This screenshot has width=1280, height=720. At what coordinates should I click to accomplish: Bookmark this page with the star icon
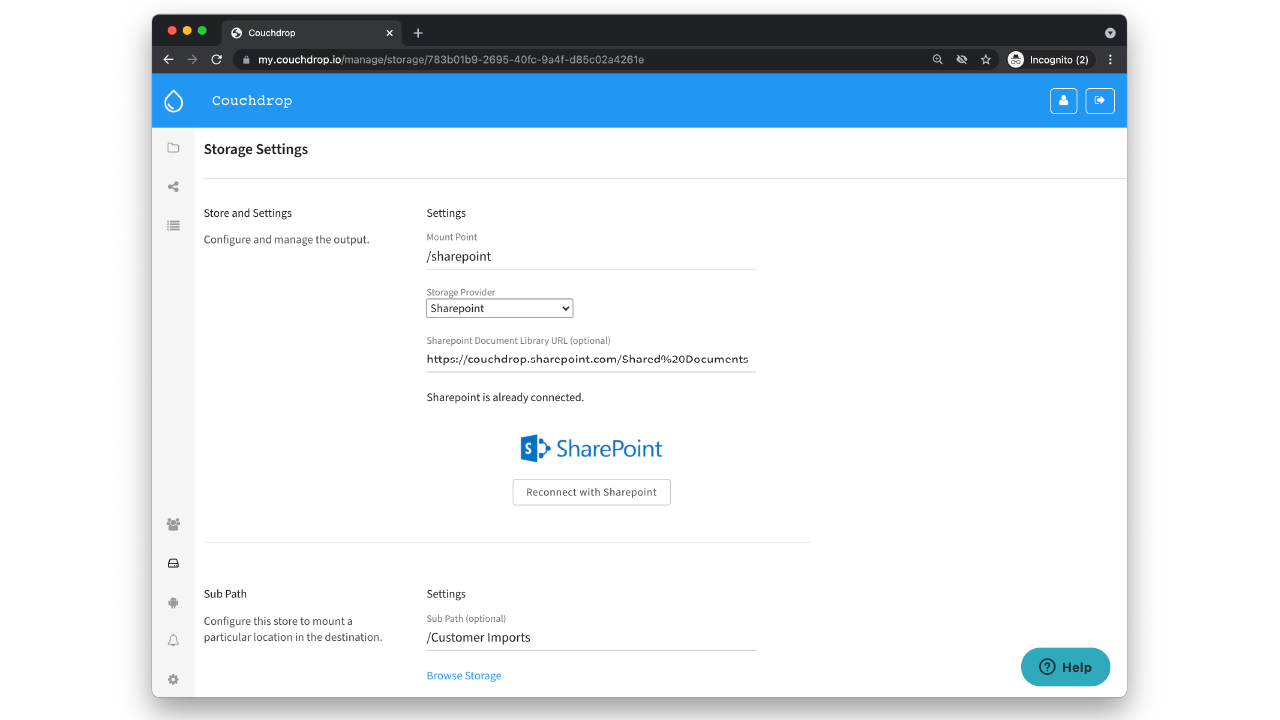point(986,60)
